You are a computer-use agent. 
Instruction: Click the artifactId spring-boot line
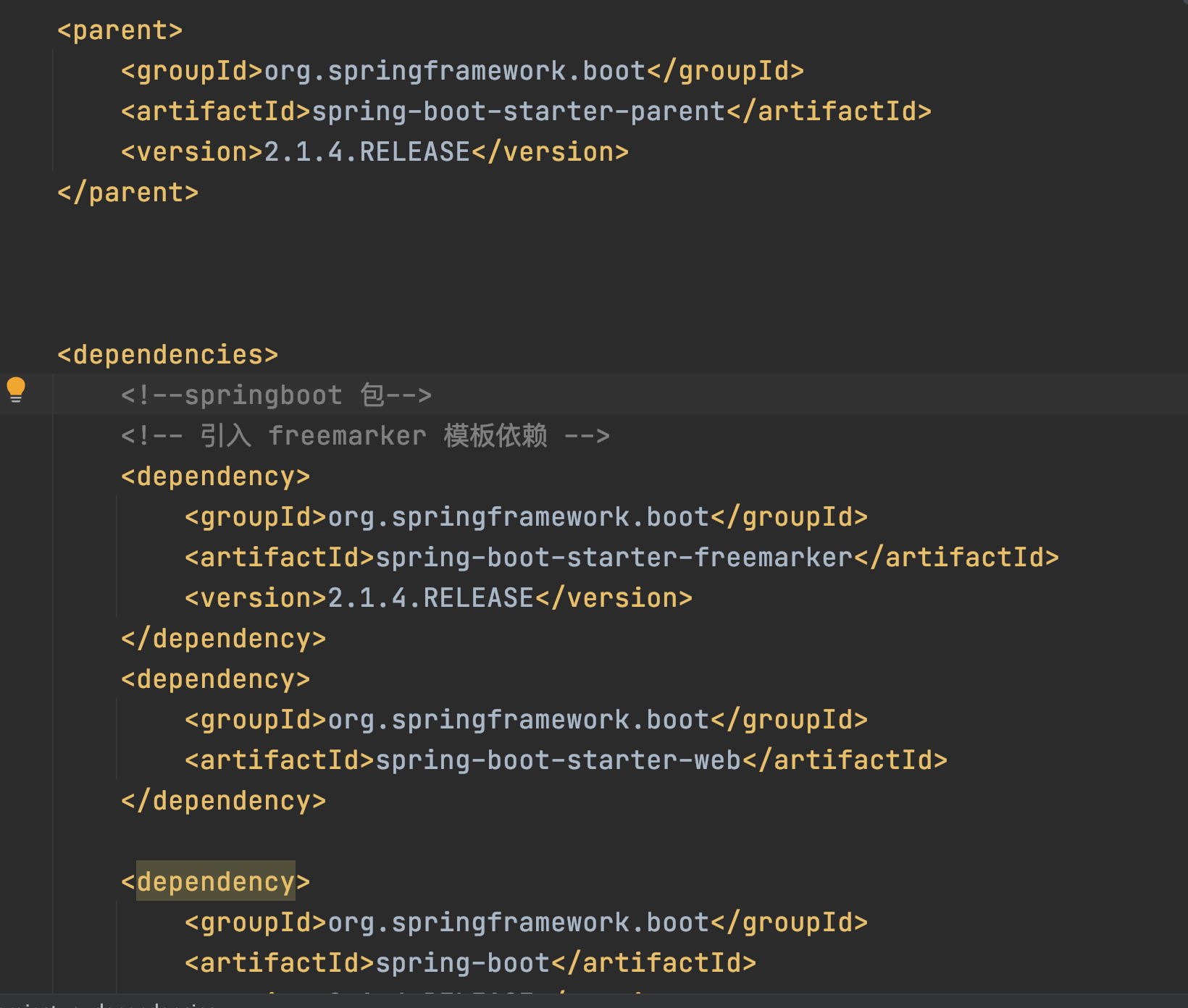(x=471, y=963)
